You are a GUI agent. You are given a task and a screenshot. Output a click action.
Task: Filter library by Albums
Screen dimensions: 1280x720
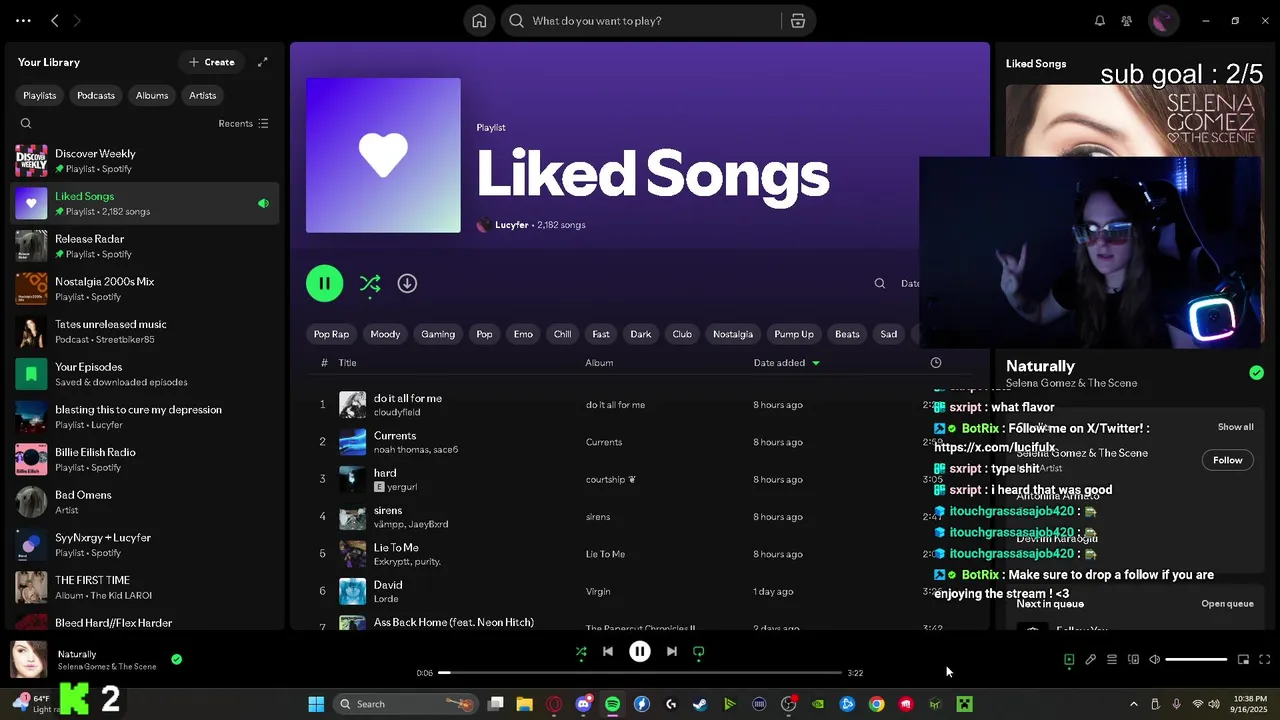tap(152, 96)
